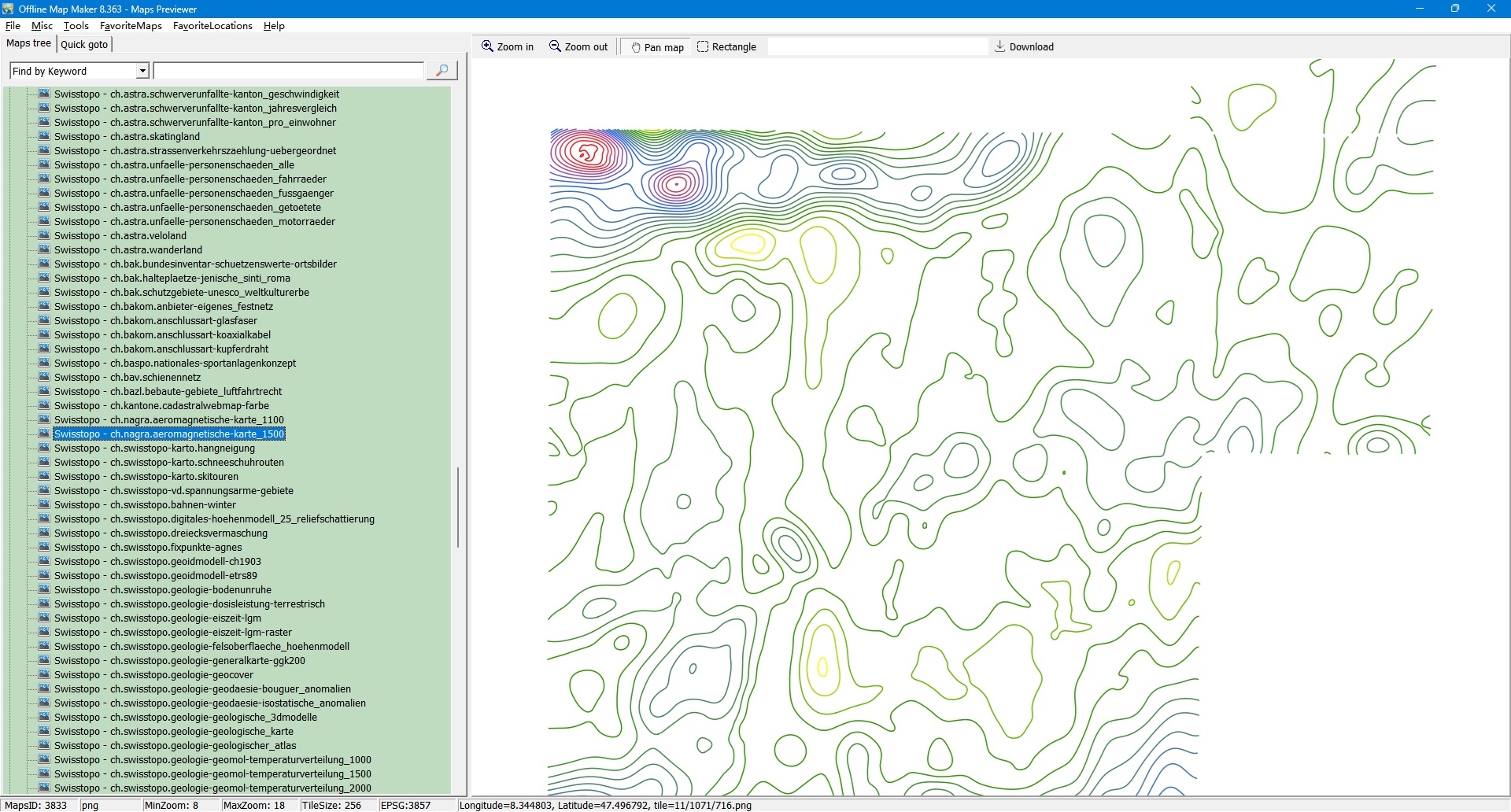Open the Help menu

point(274,26)
